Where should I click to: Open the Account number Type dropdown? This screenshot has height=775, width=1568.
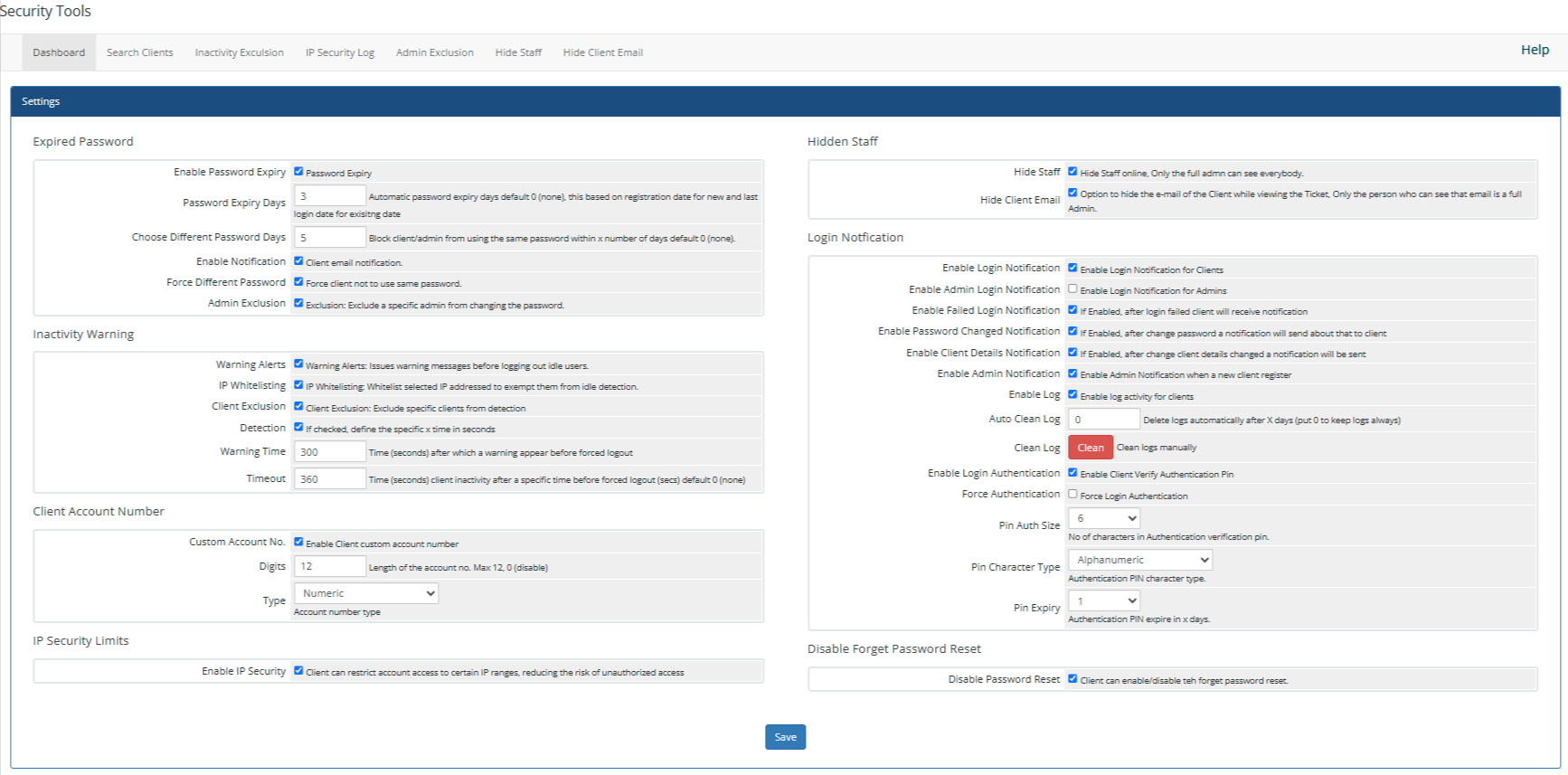pos(365,593)
